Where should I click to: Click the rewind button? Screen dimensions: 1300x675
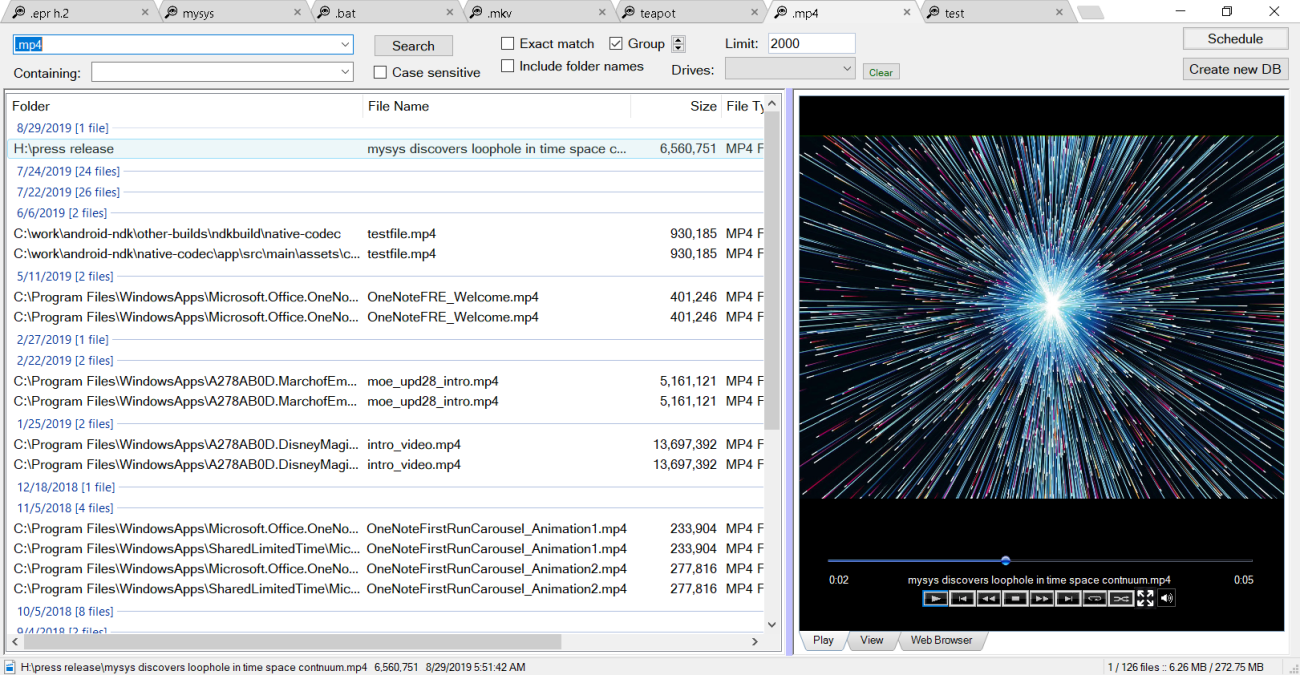click(988, 599)
